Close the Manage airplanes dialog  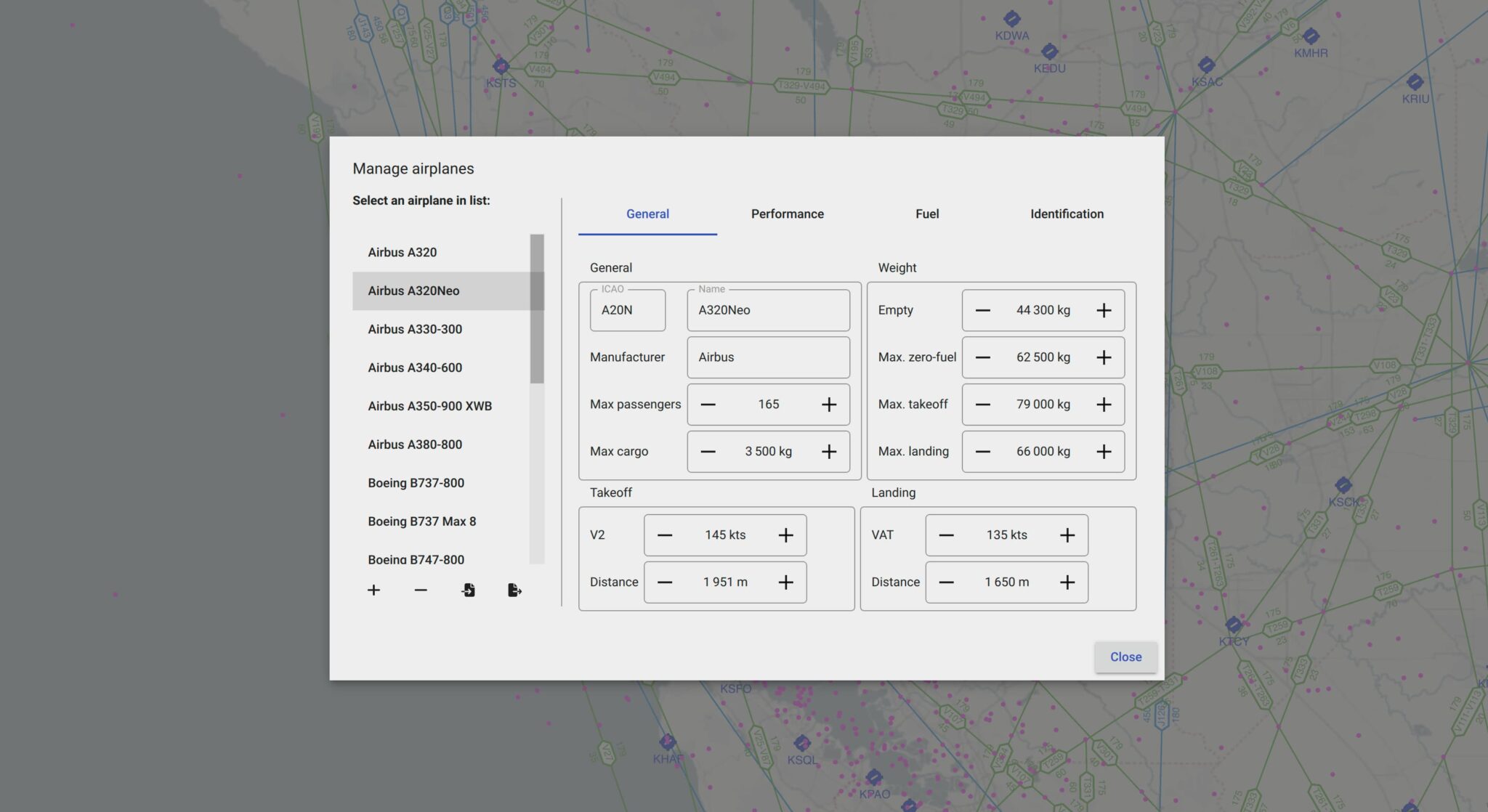pos(1125,657)
